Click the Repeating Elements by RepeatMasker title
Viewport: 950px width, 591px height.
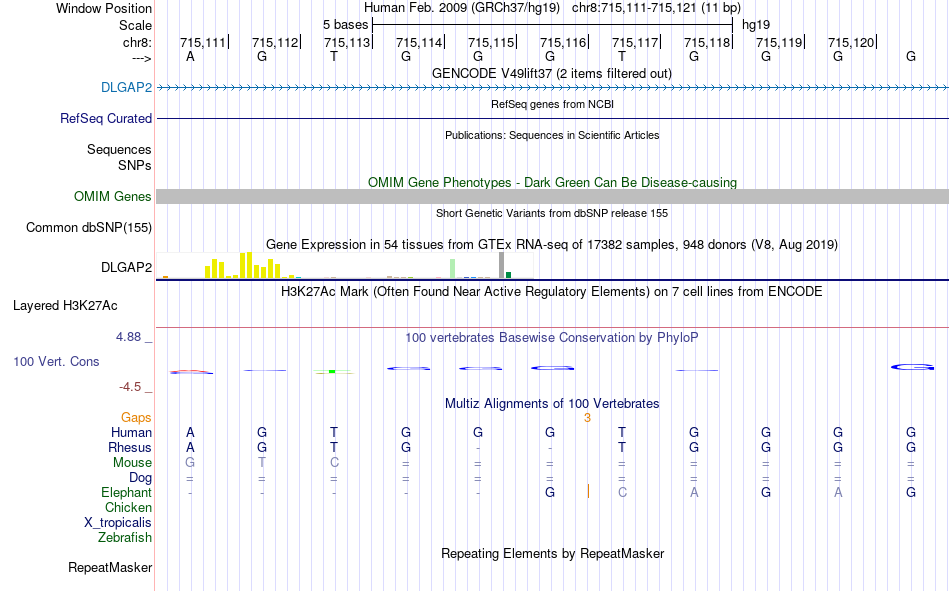click(x=552, y=553)
